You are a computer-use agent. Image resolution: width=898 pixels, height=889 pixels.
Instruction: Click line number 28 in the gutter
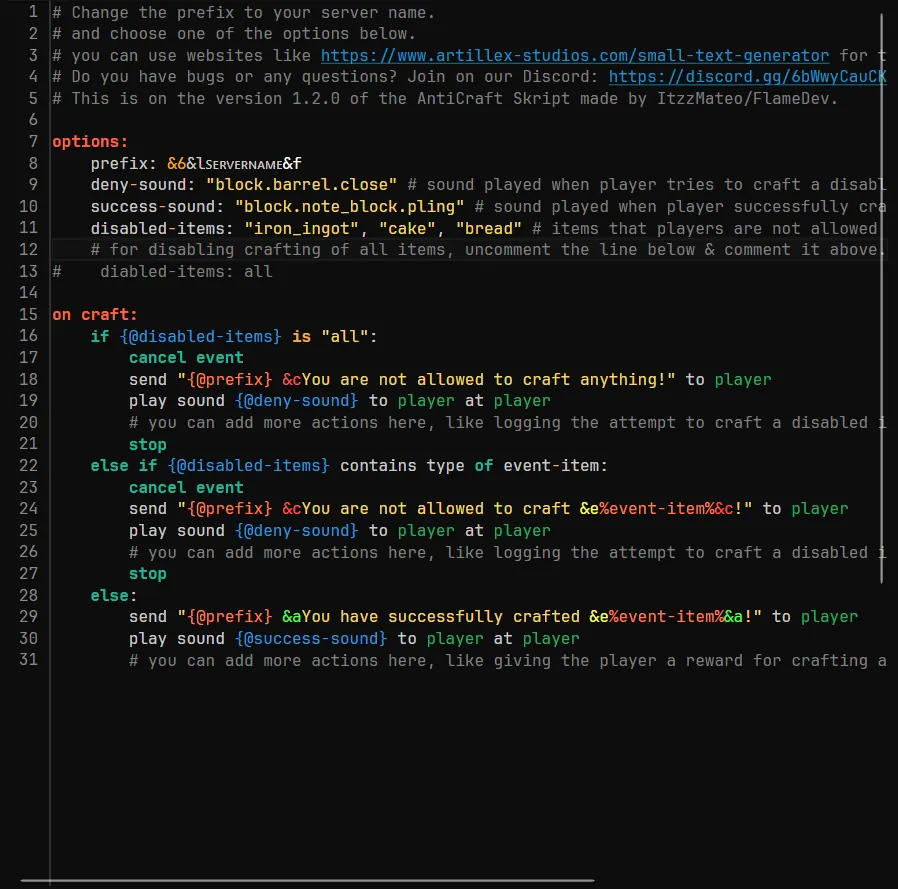click(x=28, y=595)
